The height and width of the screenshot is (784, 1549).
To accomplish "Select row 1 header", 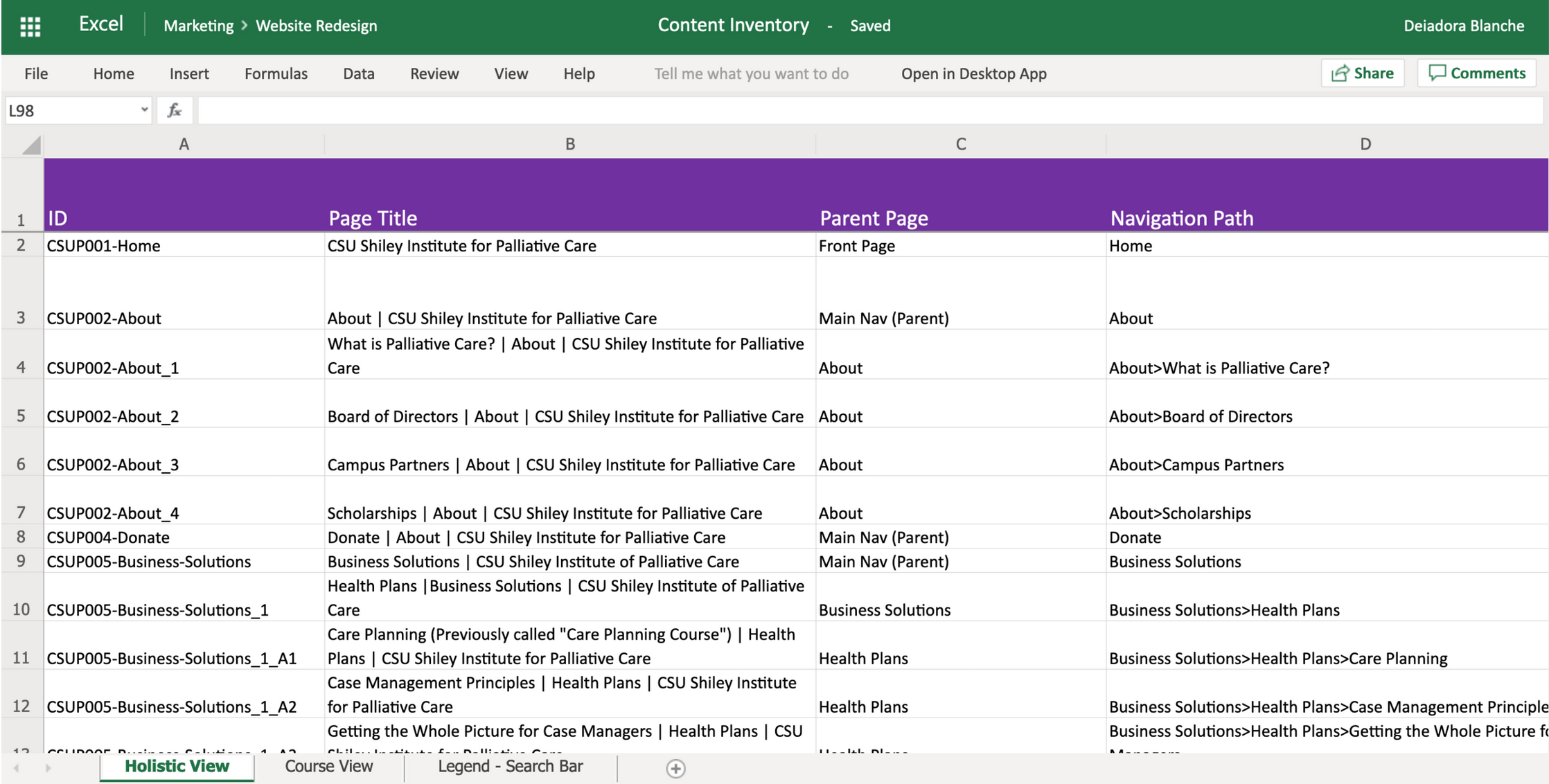I will point(21,195).
